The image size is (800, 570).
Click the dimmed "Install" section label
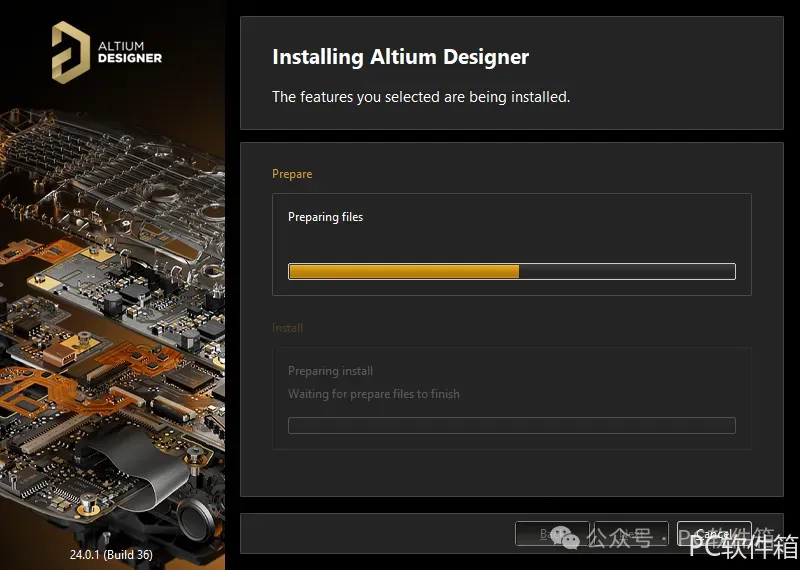point(288,328)
